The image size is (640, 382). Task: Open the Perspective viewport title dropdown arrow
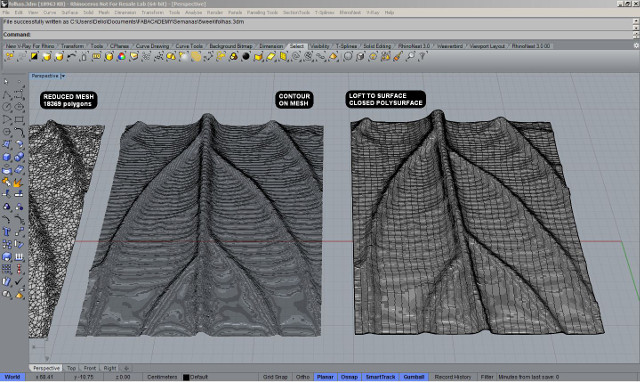pyautogui.click(x=63, y=76)
